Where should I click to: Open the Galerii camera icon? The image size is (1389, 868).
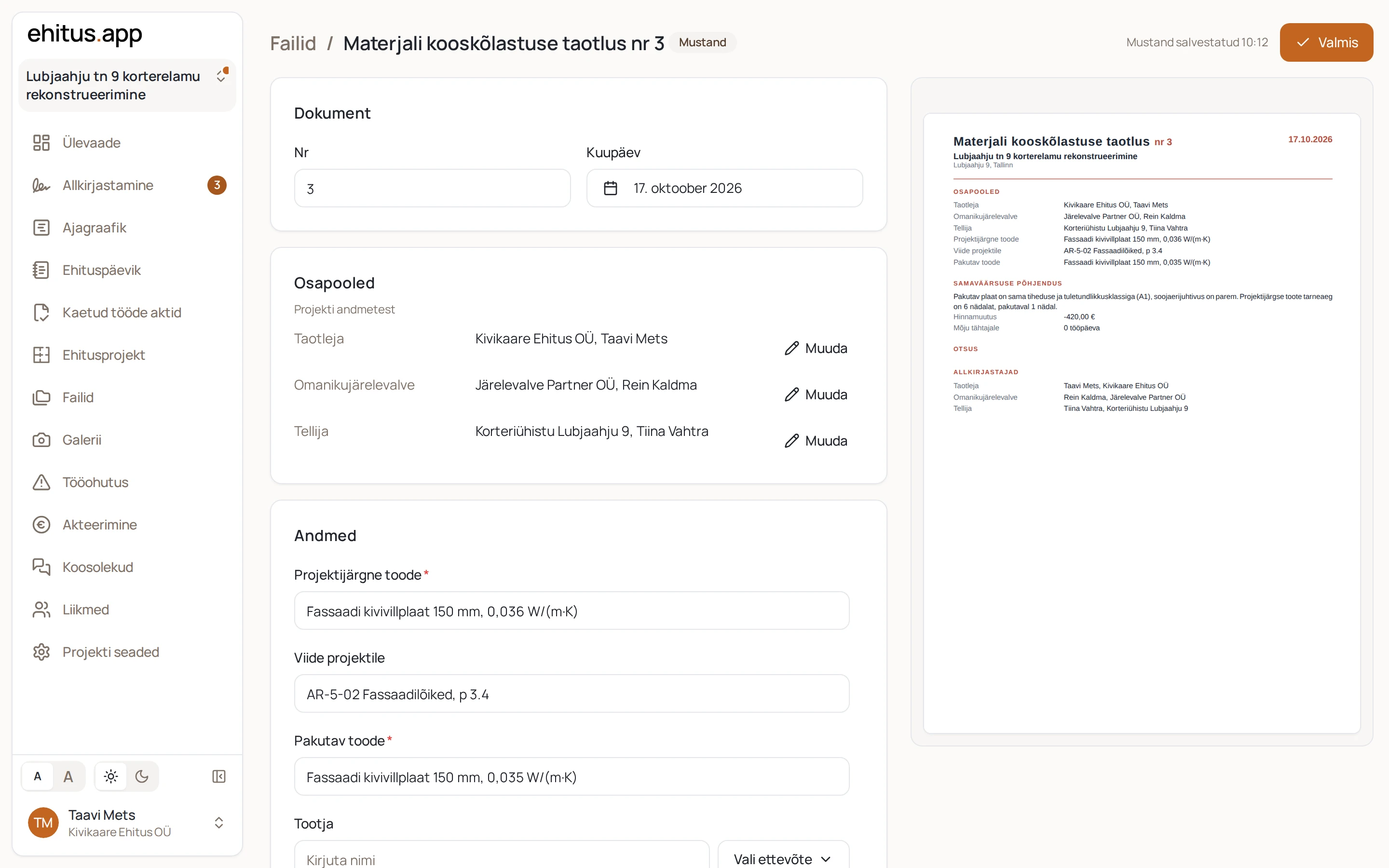[41, 440]
